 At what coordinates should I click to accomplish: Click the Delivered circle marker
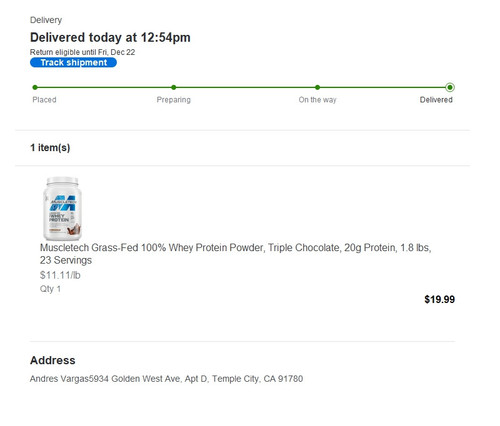pyautogui.click(x=450, y=87)
